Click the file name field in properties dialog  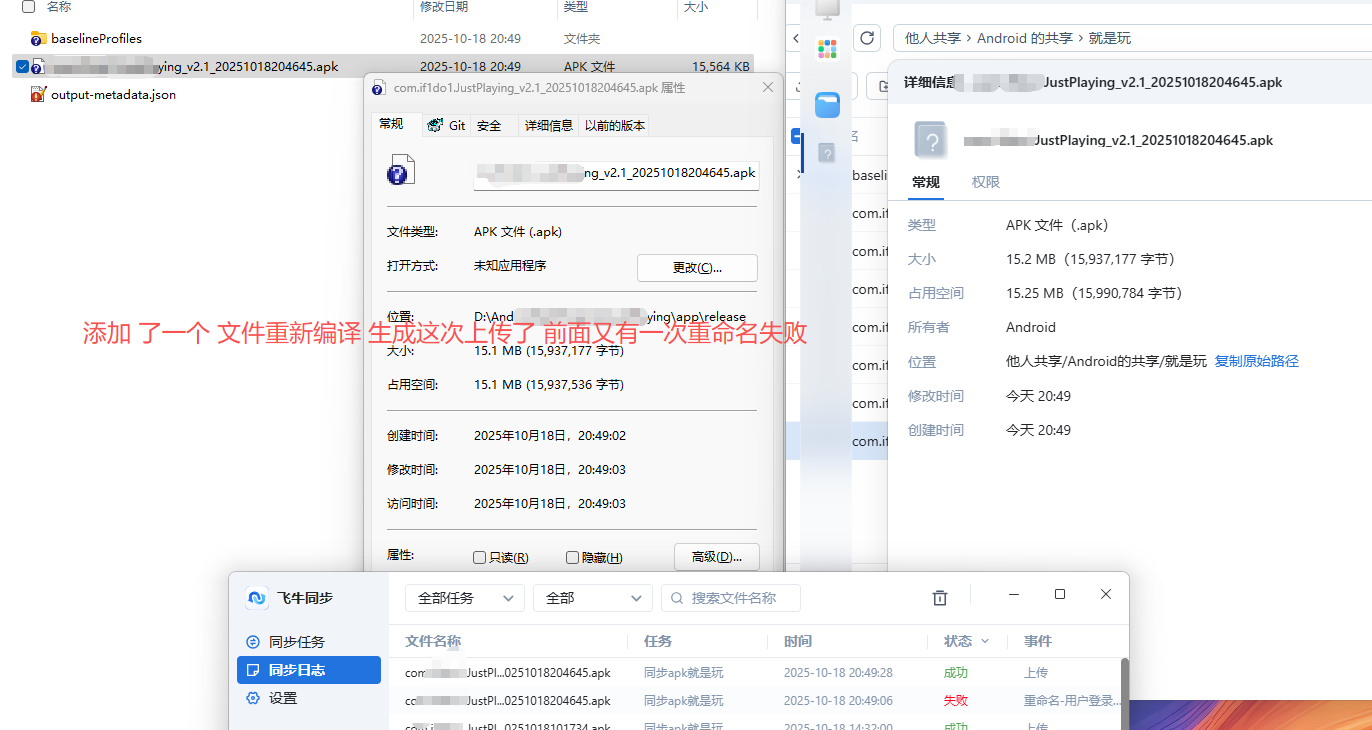616,174
